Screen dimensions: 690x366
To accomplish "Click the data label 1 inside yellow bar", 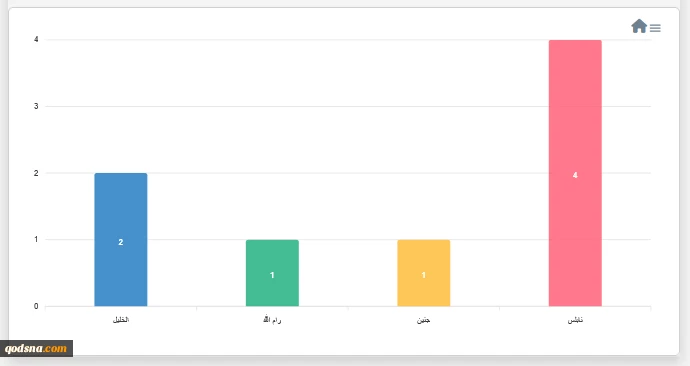I will pyautogui.click(x=424, y=275).
